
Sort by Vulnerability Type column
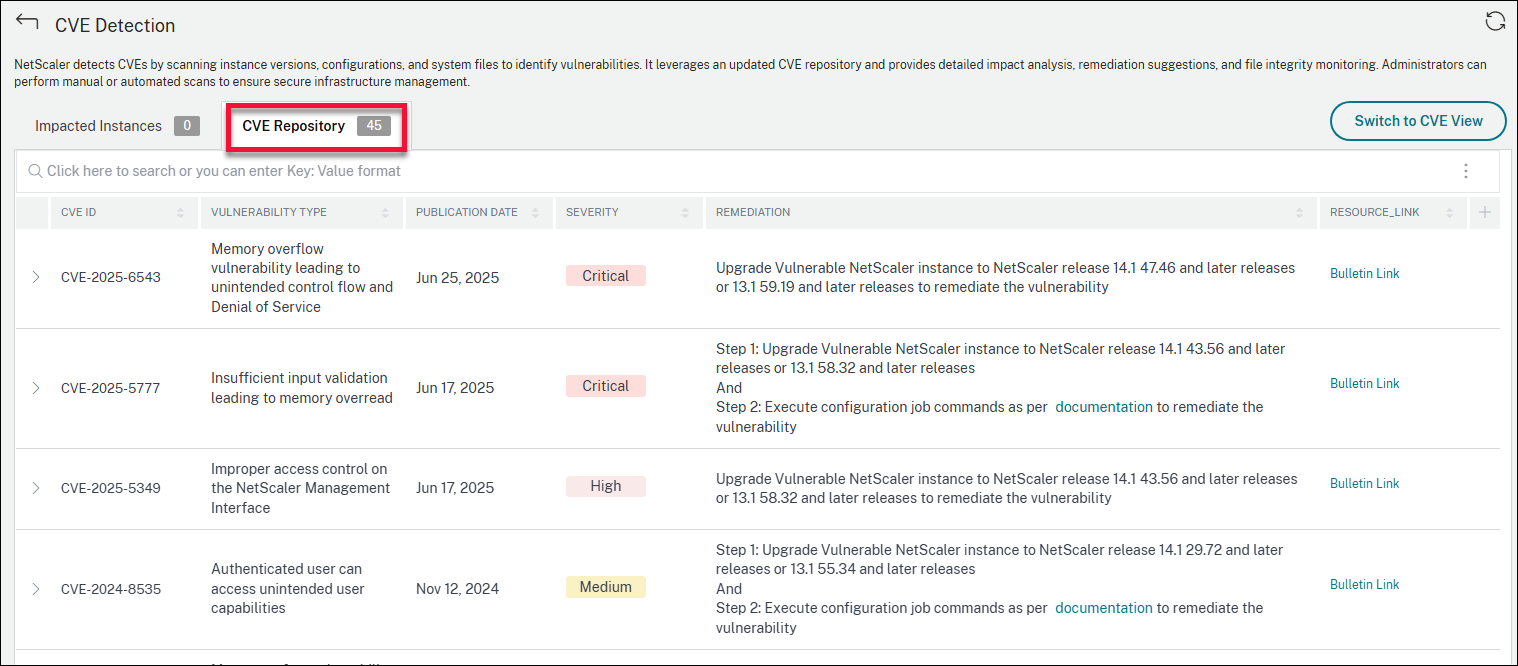385,213
